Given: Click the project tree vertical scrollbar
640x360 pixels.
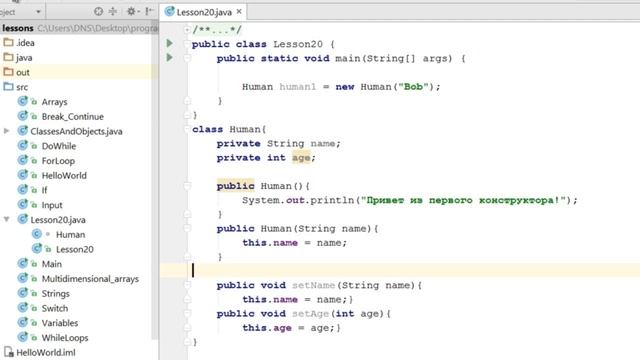Looking at the screenshot, I should pos(155,180).
